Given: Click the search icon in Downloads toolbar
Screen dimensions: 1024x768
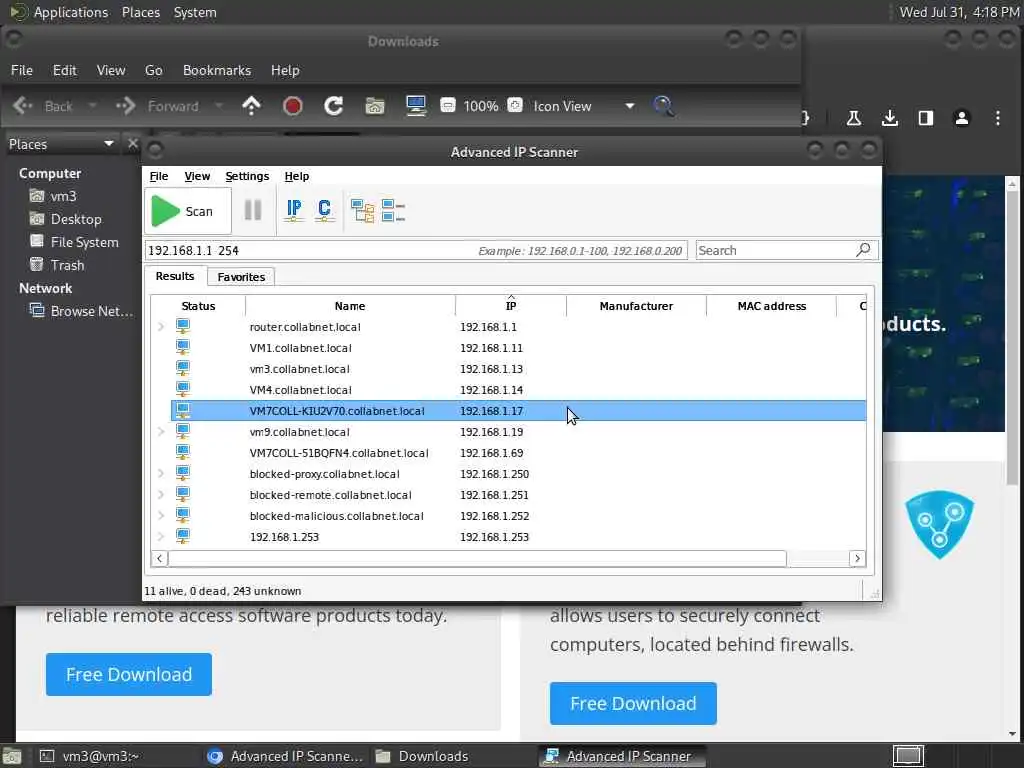Looking at the screenshot, I should click(x=663, y=106).
